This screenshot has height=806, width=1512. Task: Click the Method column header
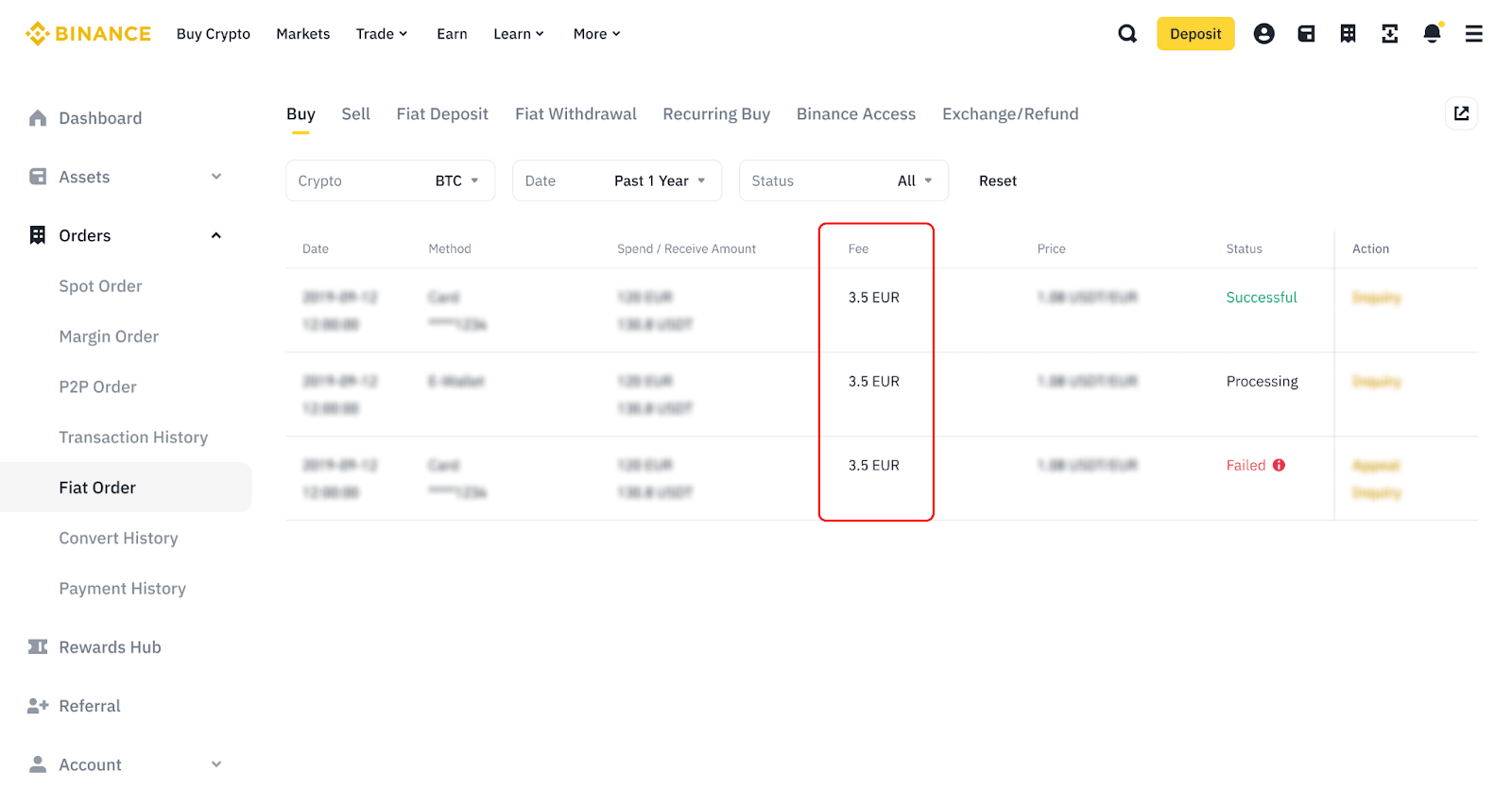coord(449,249)
